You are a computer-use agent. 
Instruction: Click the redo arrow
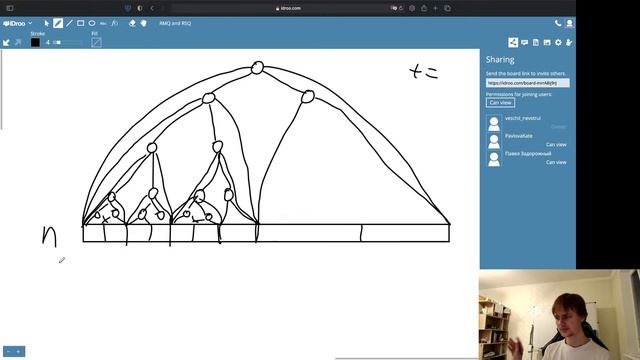(x=18, y=42)
